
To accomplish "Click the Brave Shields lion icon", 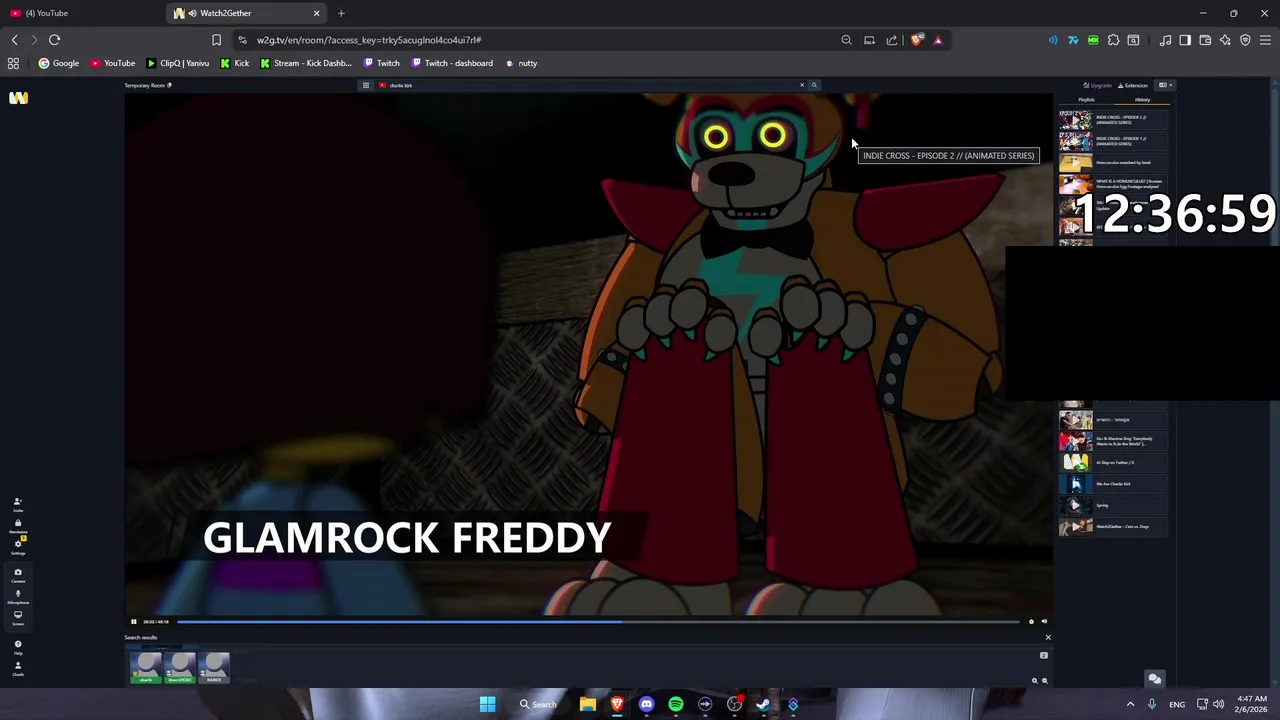I will [917, 40].
